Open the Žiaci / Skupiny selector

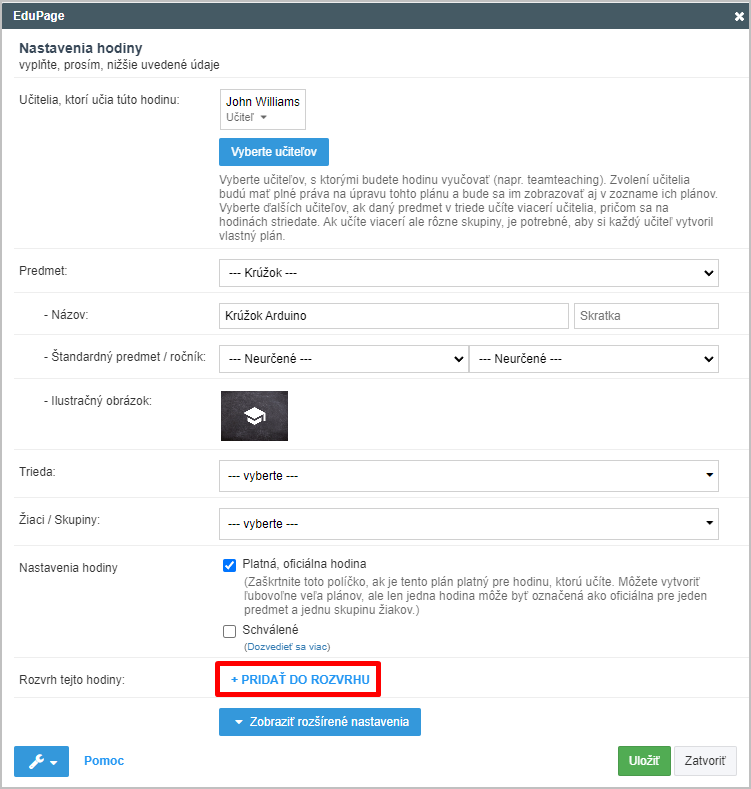pyautogui.click(x=469, y=524)
